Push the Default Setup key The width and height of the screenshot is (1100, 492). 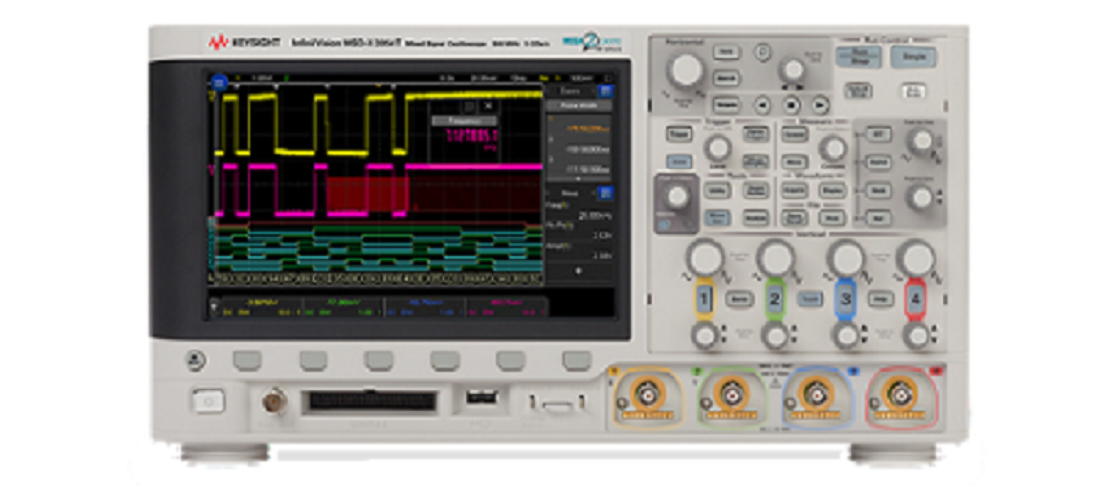coord(858,91)
